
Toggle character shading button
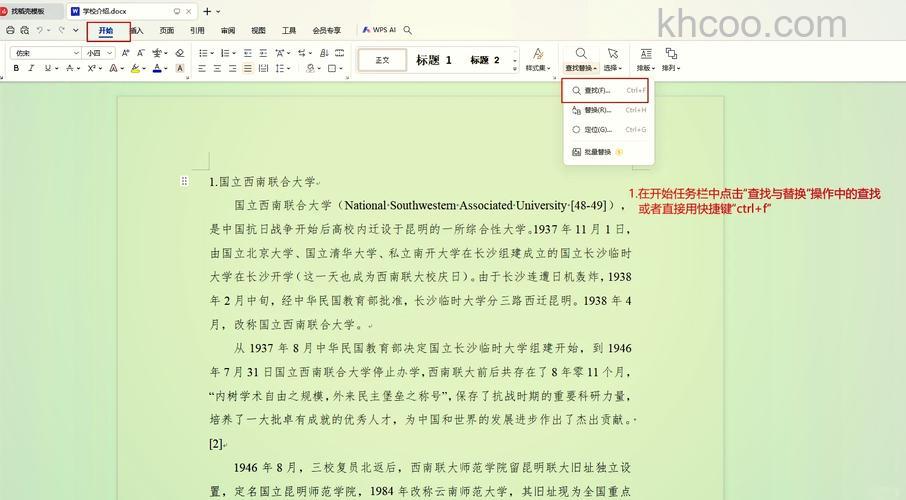click(180, 68)
